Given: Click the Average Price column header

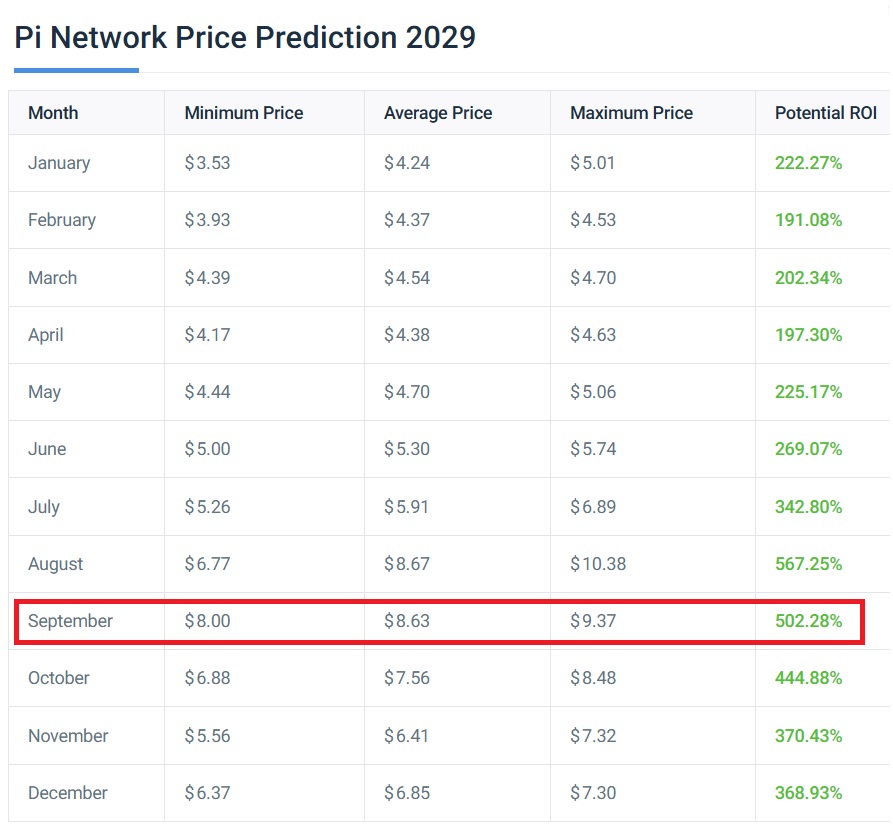Looking at the screenshot, I should click(x=438, y=113).
